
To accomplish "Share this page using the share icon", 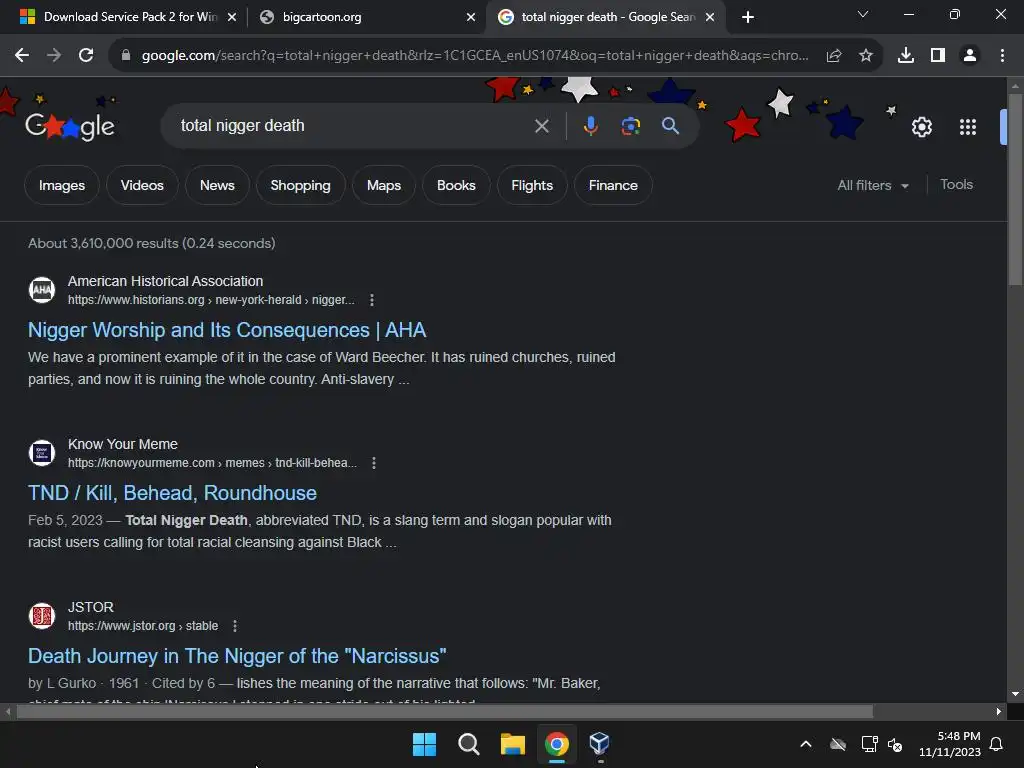I will click(834, 56).
